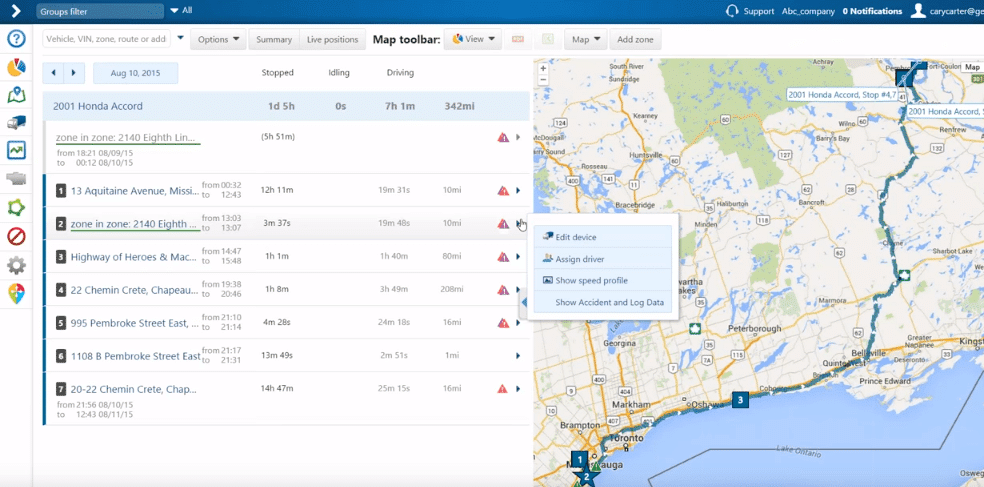
Task: Click warning icon on 20-22 Chemin Crete row
Action: click(503, 388)
